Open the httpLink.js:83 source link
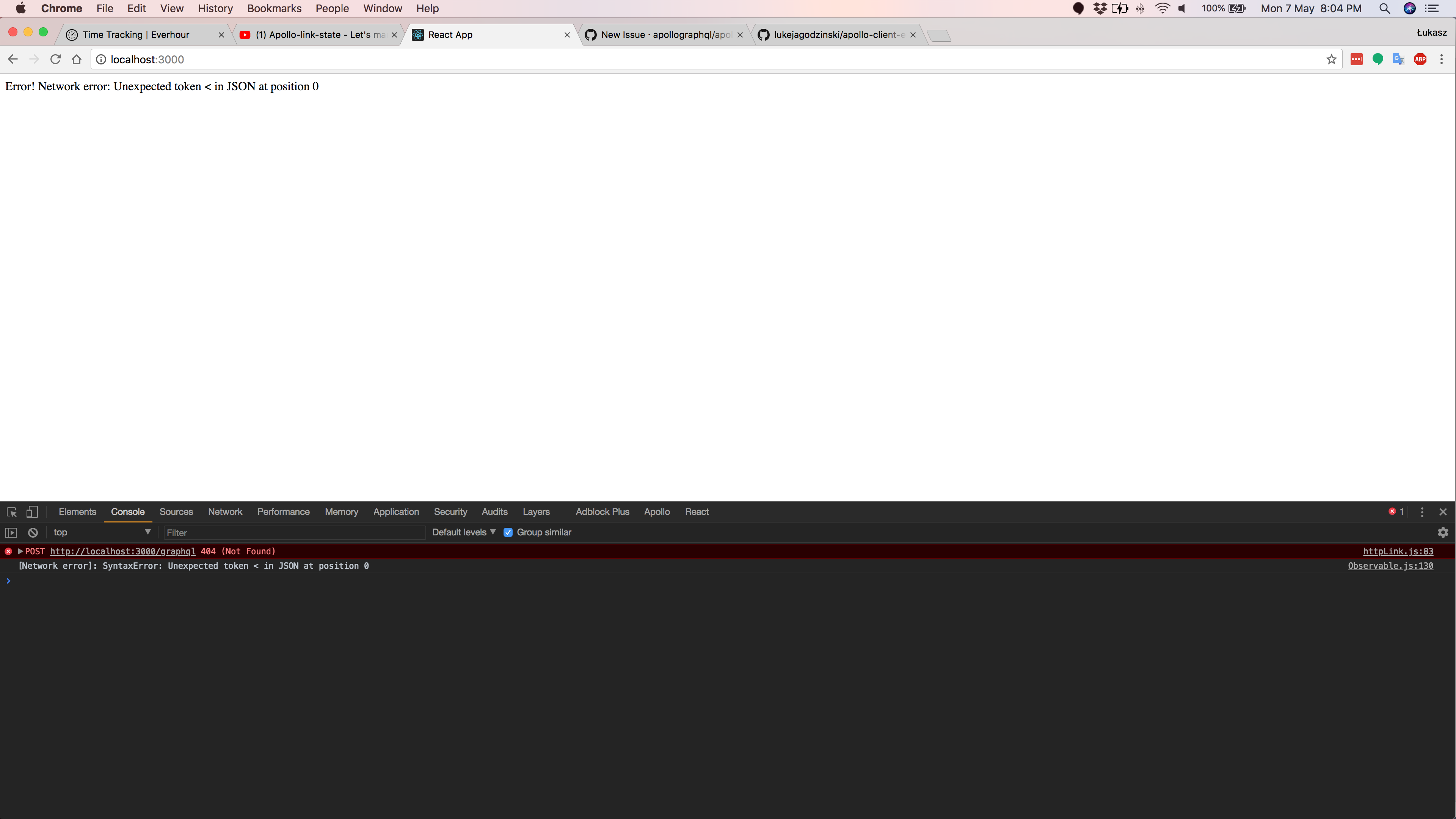Viewport: 1456px width, 819px height. [1398, 552]
